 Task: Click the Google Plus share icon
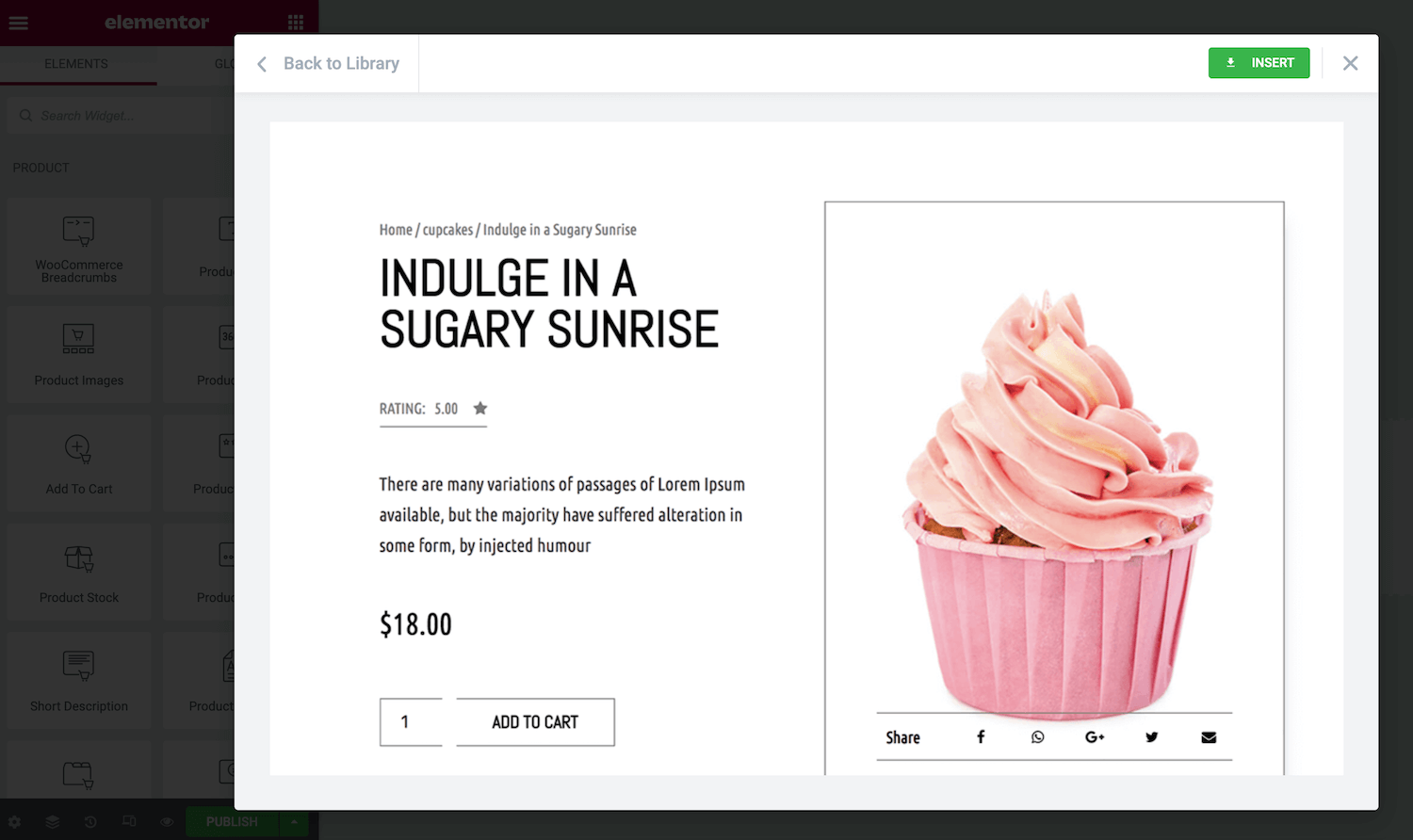point(1094,737)
